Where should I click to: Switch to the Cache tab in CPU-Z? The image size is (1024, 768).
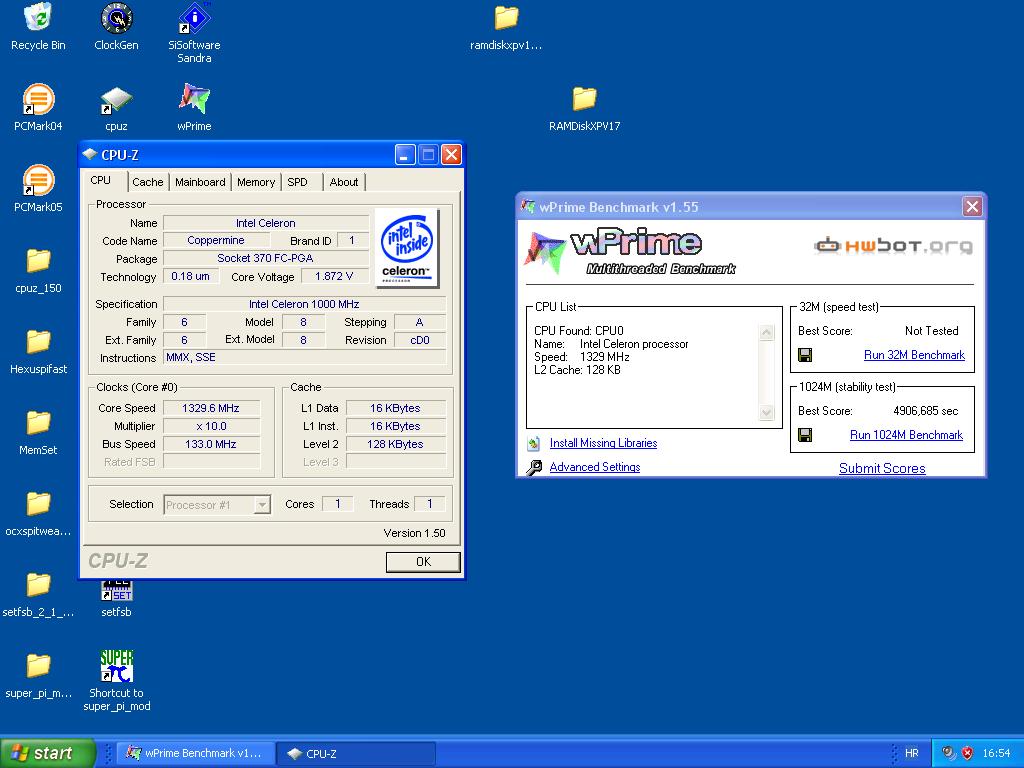click(148, 182)
